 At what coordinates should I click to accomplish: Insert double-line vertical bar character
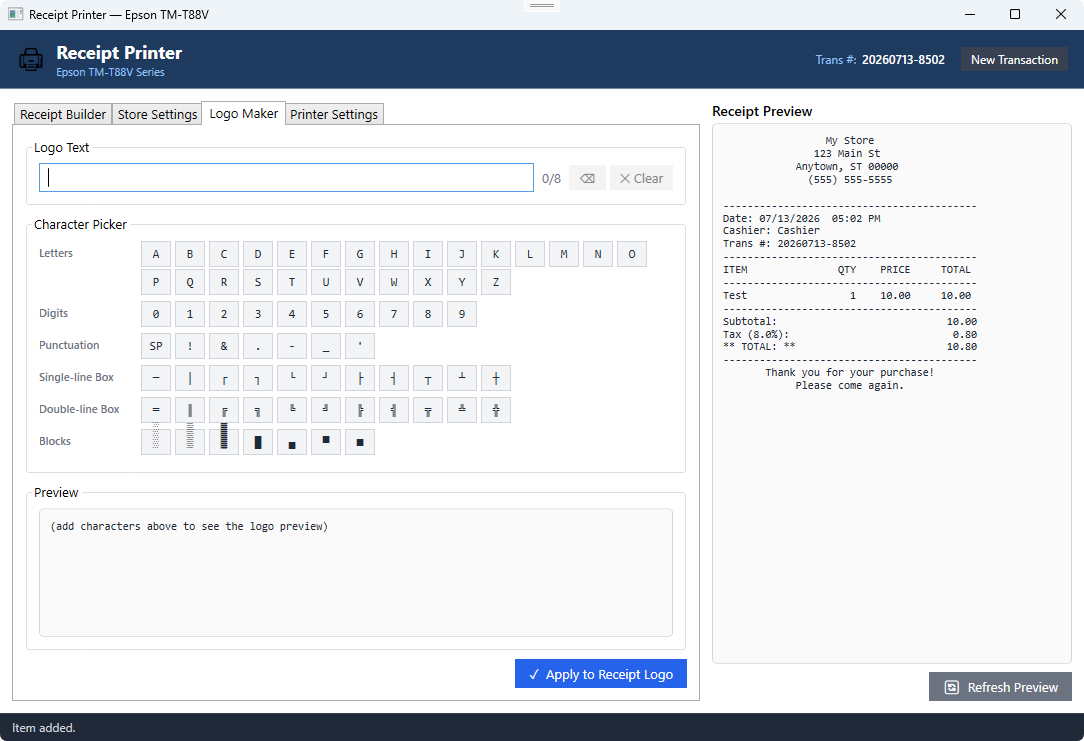point(189,410)
